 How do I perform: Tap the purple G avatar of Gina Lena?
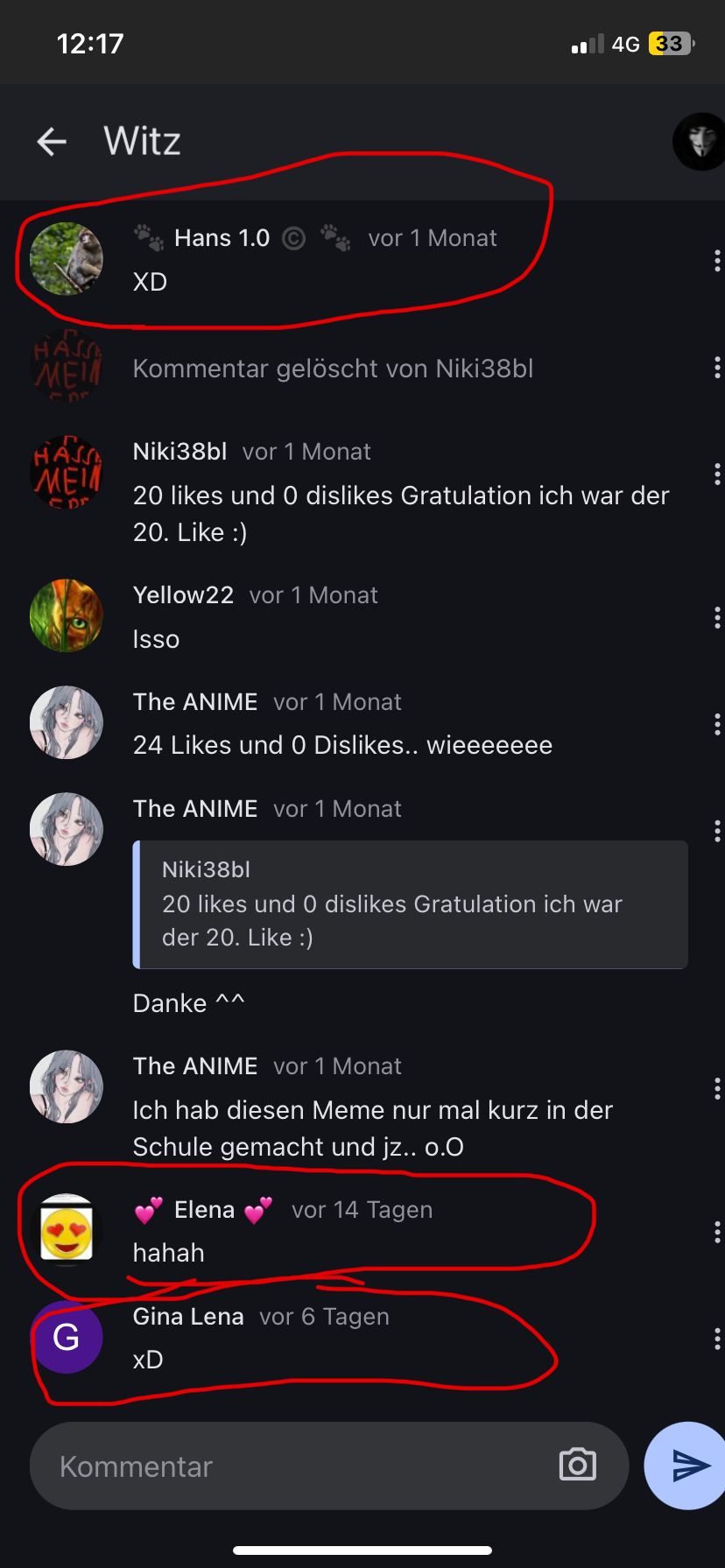coord(67,1337)
